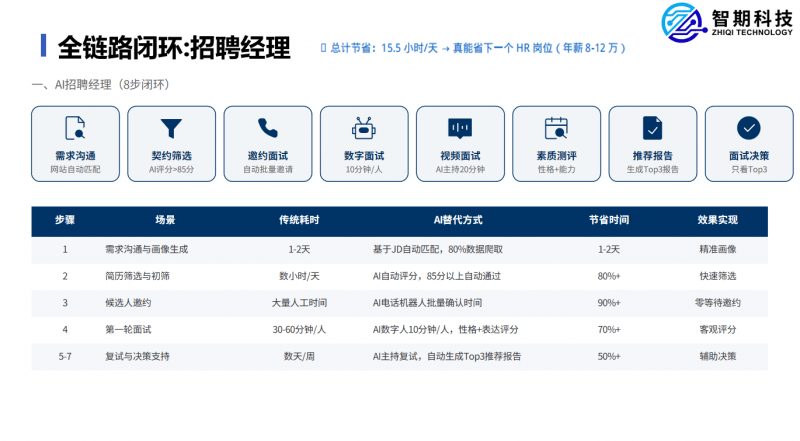Viewport: 800px width, 441px height.
Task: Click the document search icon above 需求沟通
Action: (75, 128)
